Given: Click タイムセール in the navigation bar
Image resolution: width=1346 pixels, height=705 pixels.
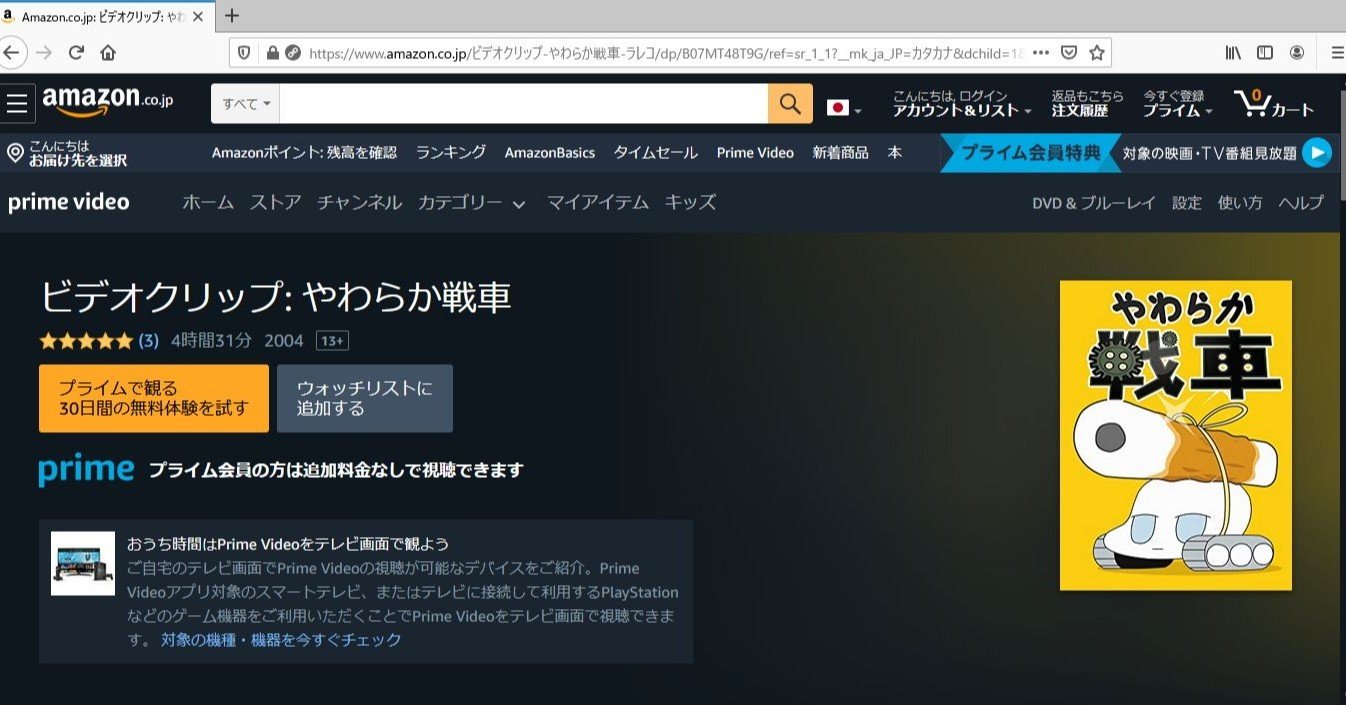Looking at the screenshot, I should click(655, 152).
